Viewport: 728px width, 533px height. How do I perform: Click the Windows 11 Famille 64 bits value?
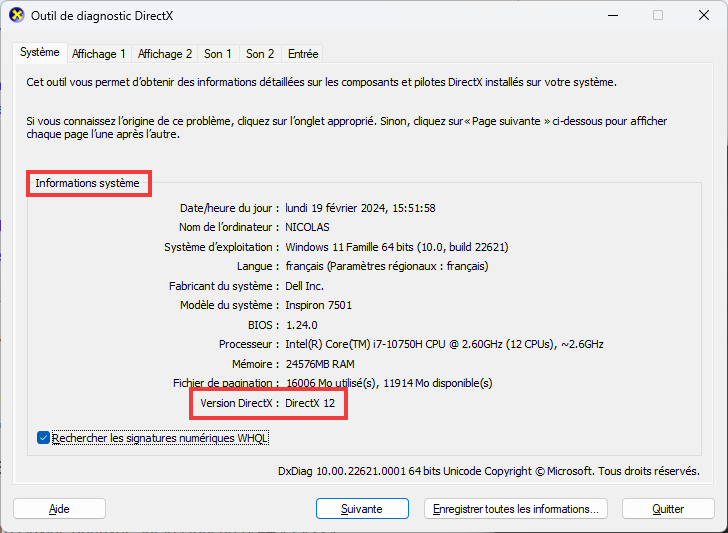[x=397, y=247]
